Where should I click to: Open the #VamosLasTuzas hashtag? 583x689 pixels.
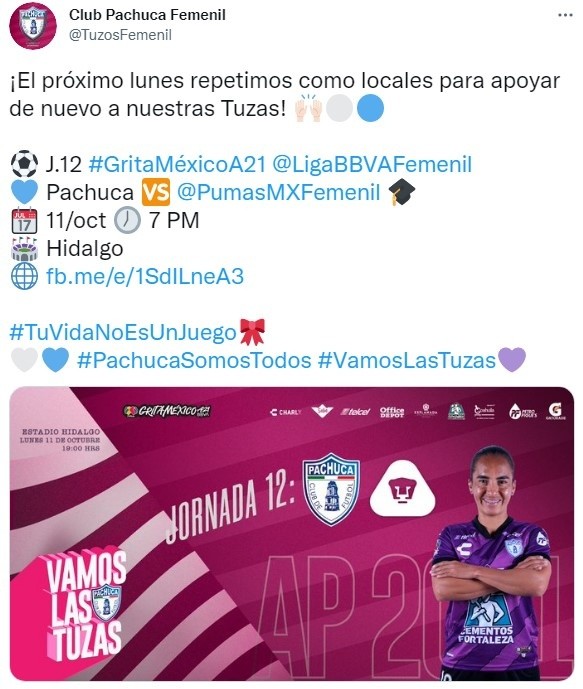click(x=407, y=360)
